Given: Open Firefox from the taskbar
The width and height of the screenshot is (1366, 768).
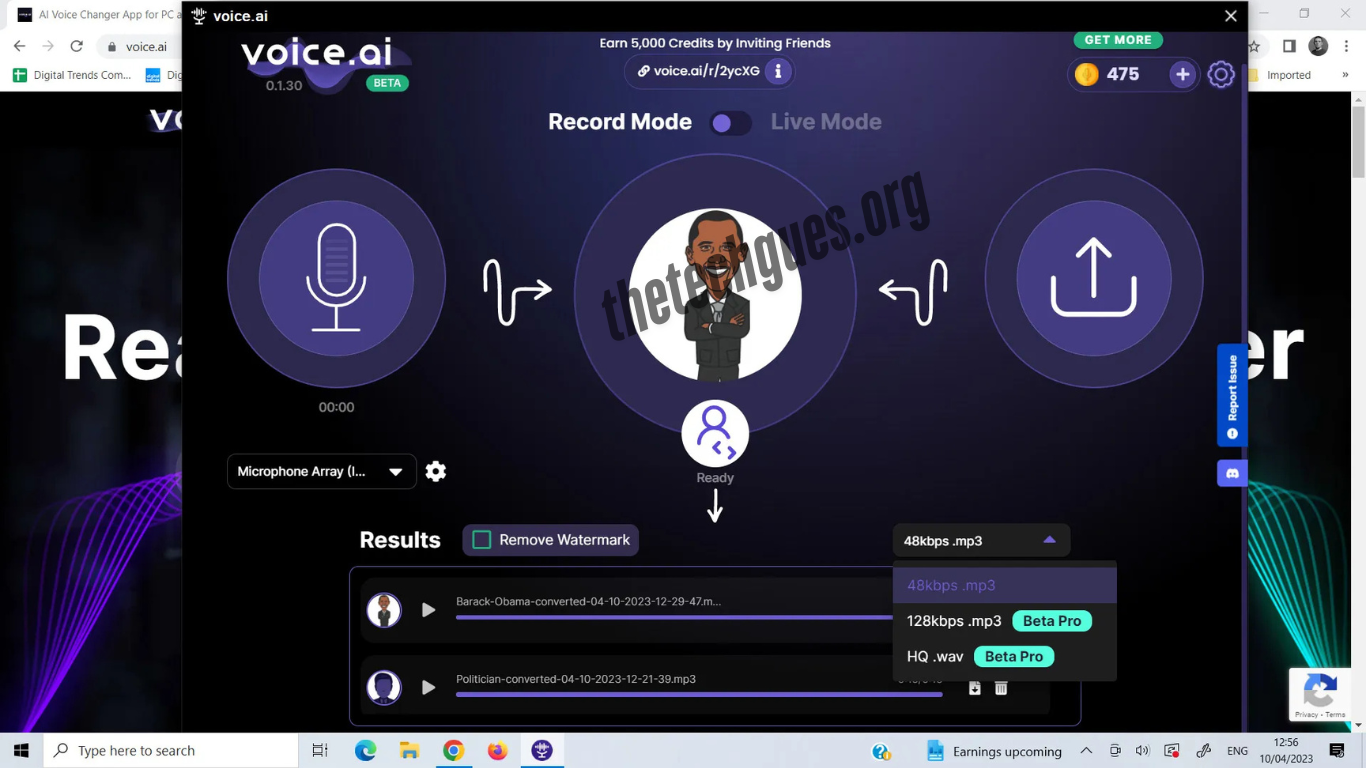Looking at the screenshot, I should tap(497, 751).
